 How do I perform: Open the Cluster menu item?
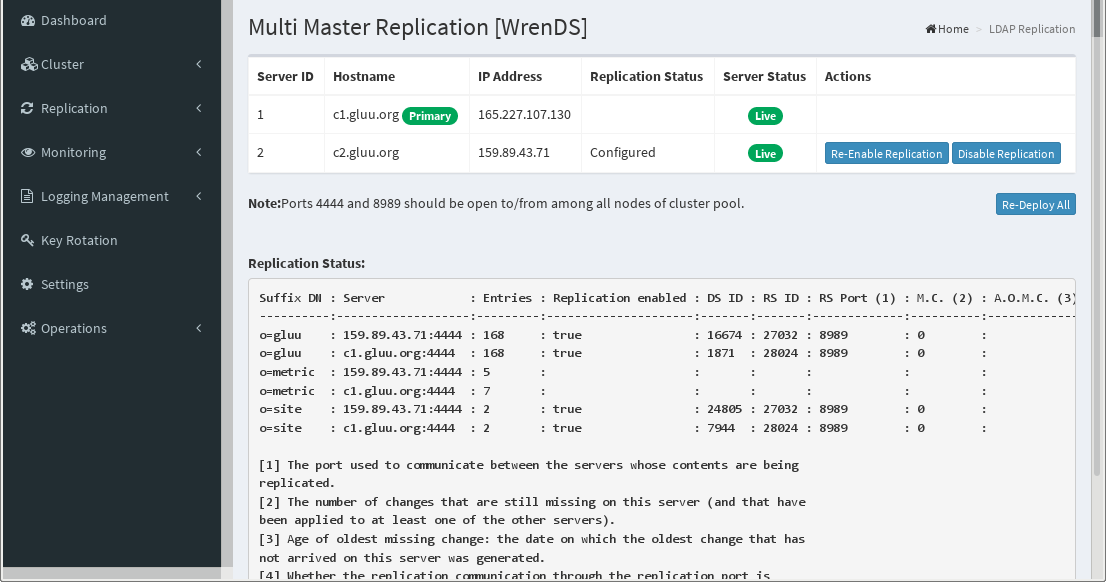[111, 64]
